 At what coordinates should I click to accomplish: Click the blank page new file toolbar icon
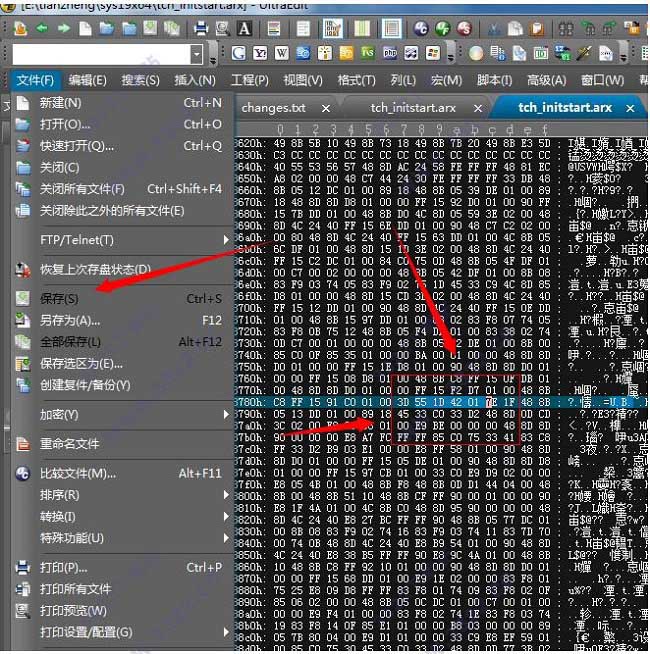[x=86, y=28]
